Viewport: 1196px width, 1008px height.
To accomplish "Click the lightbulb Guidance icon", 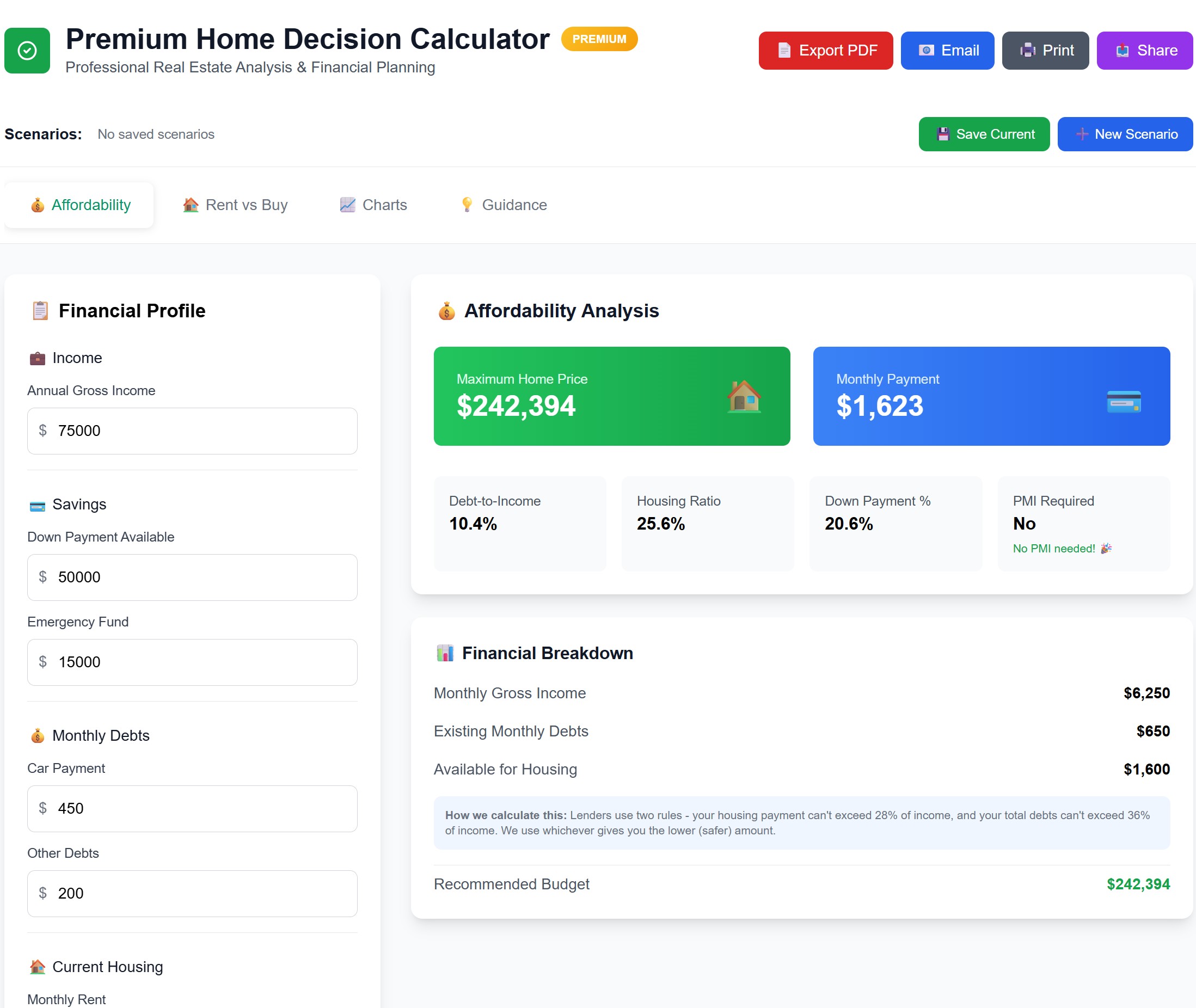I will point(467,205).
